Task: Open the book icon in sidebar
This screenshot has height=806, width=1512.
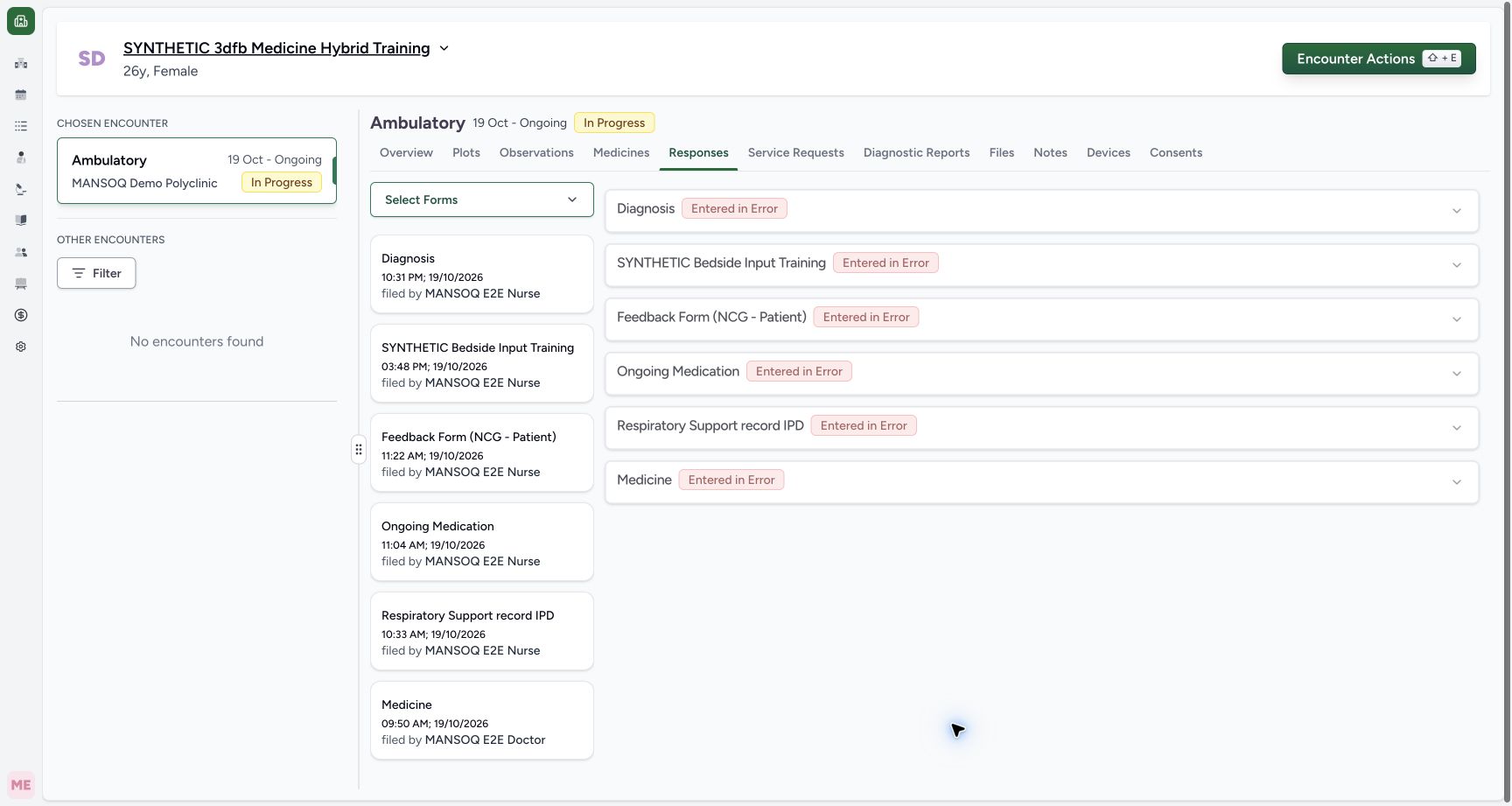Action: [x=21, y=221]
